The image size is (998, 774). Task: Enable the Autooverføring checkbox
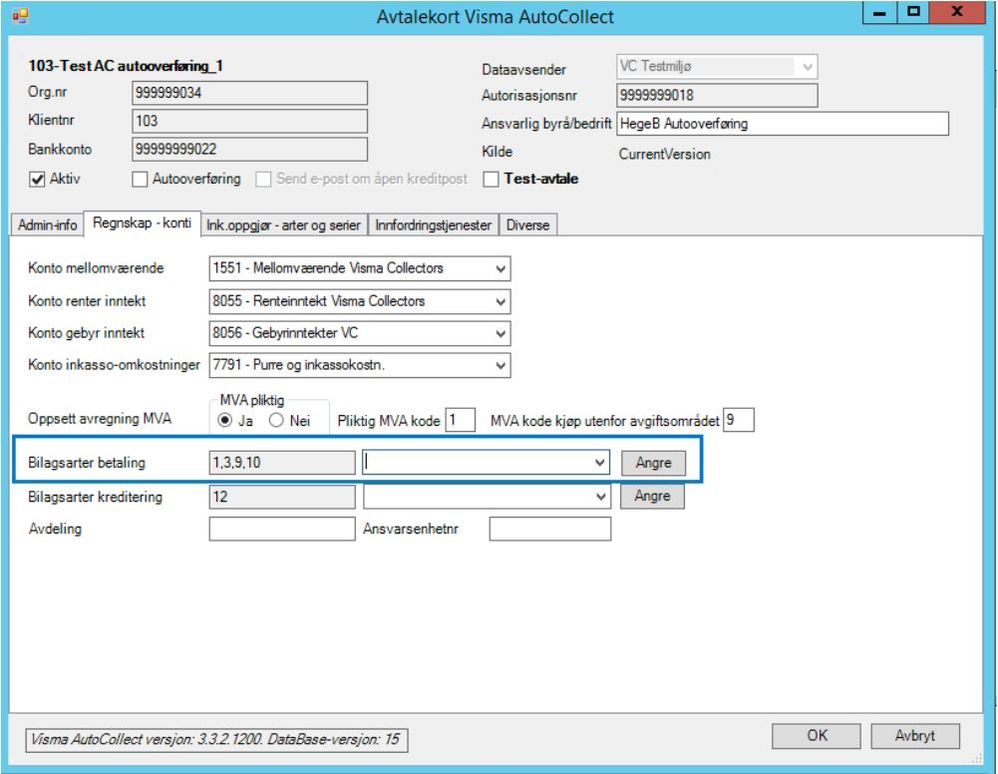[139, 179]
